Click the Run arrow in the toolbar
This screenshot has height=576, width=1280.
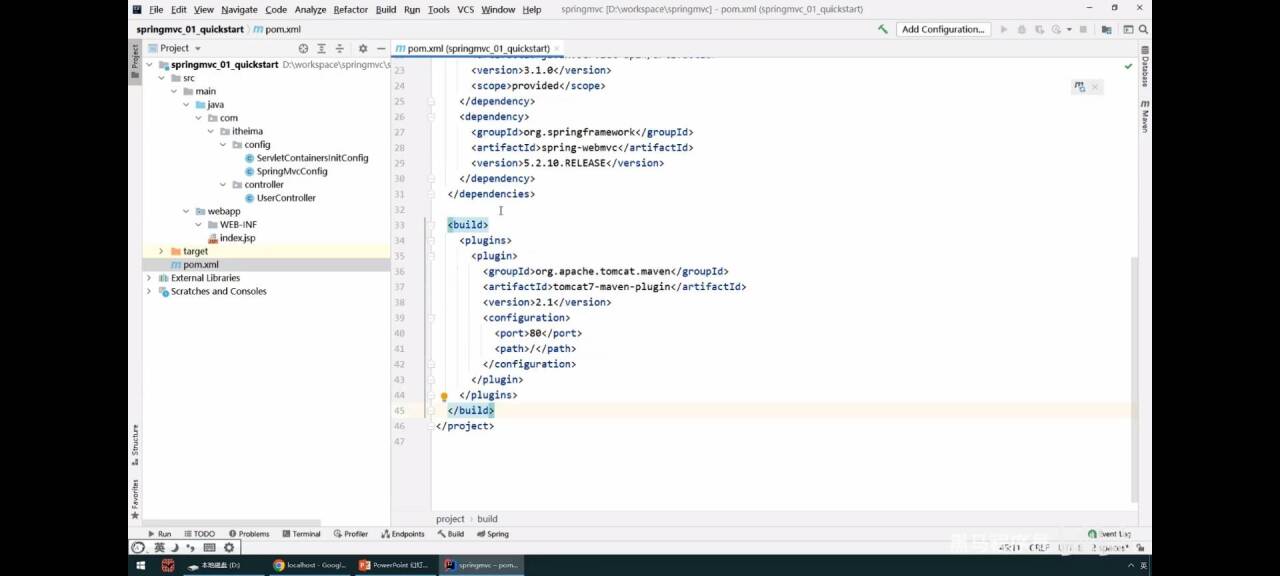click(x=1004, y=30)
